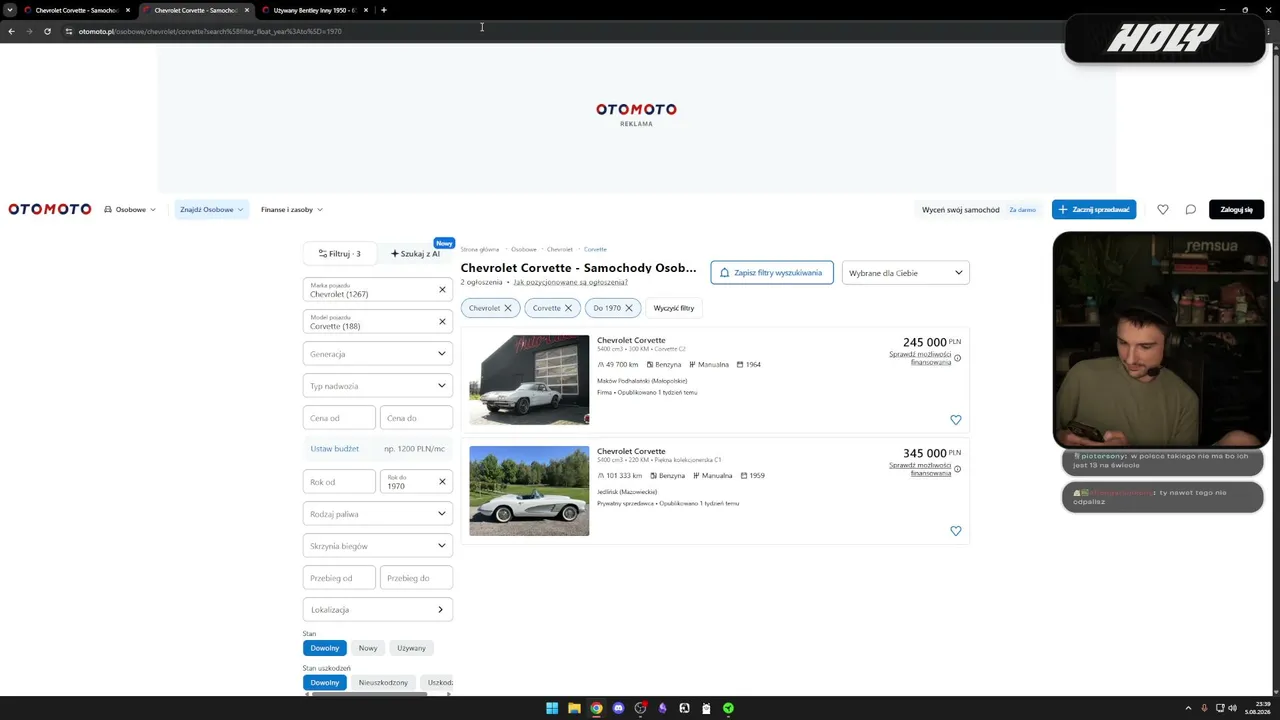
Task: Expand the Rodzaj paliwa dropdown
Action: (x=378, y=514)
